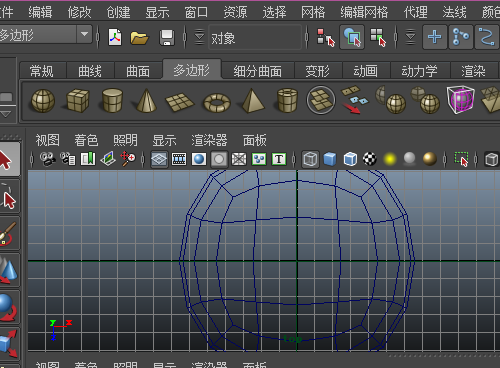Switch to the 渲染 shelf tab
This screenshot has width=500, height=368.
(473, 71)
